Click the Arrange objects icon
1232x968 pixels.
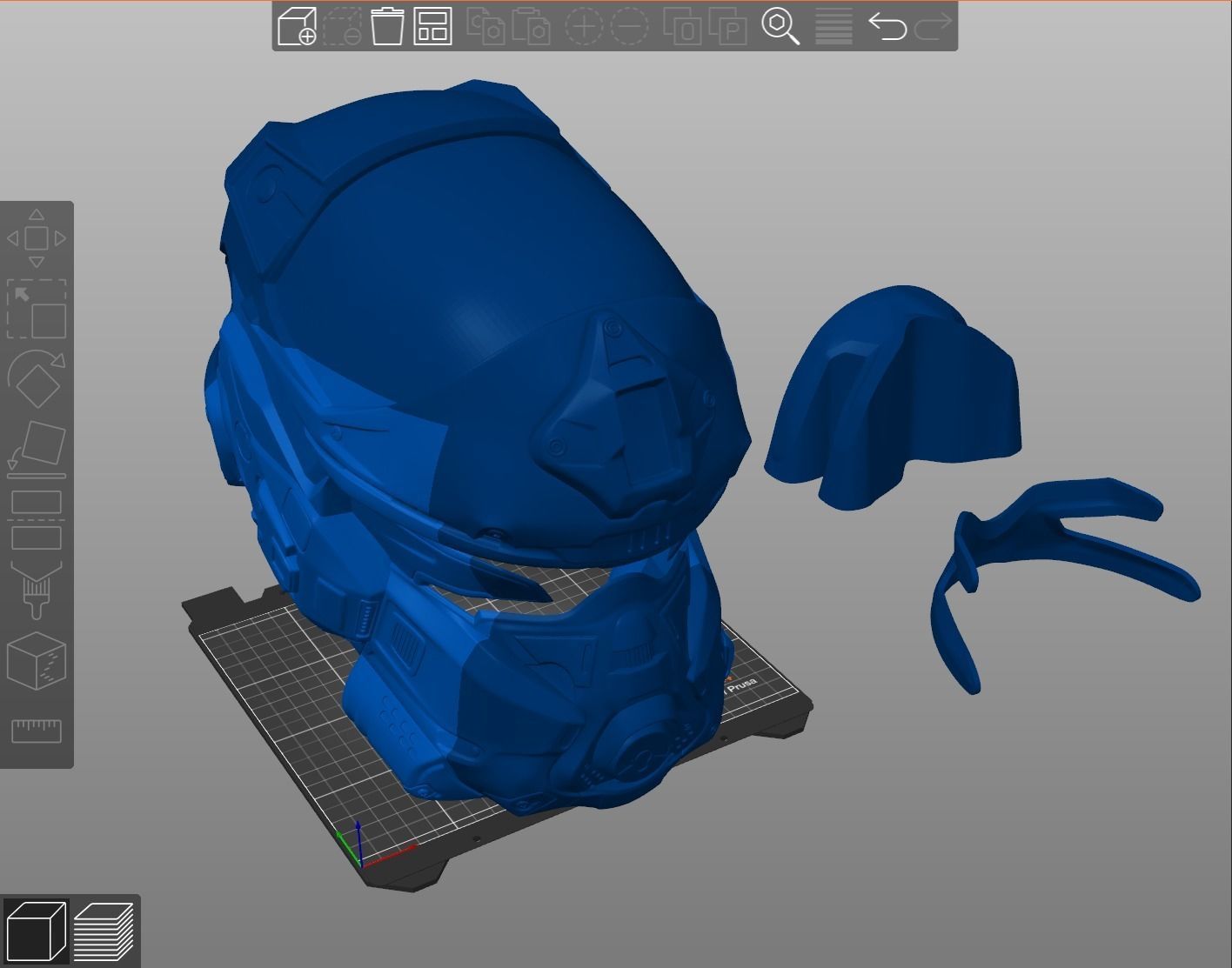[x=432, y=26]
